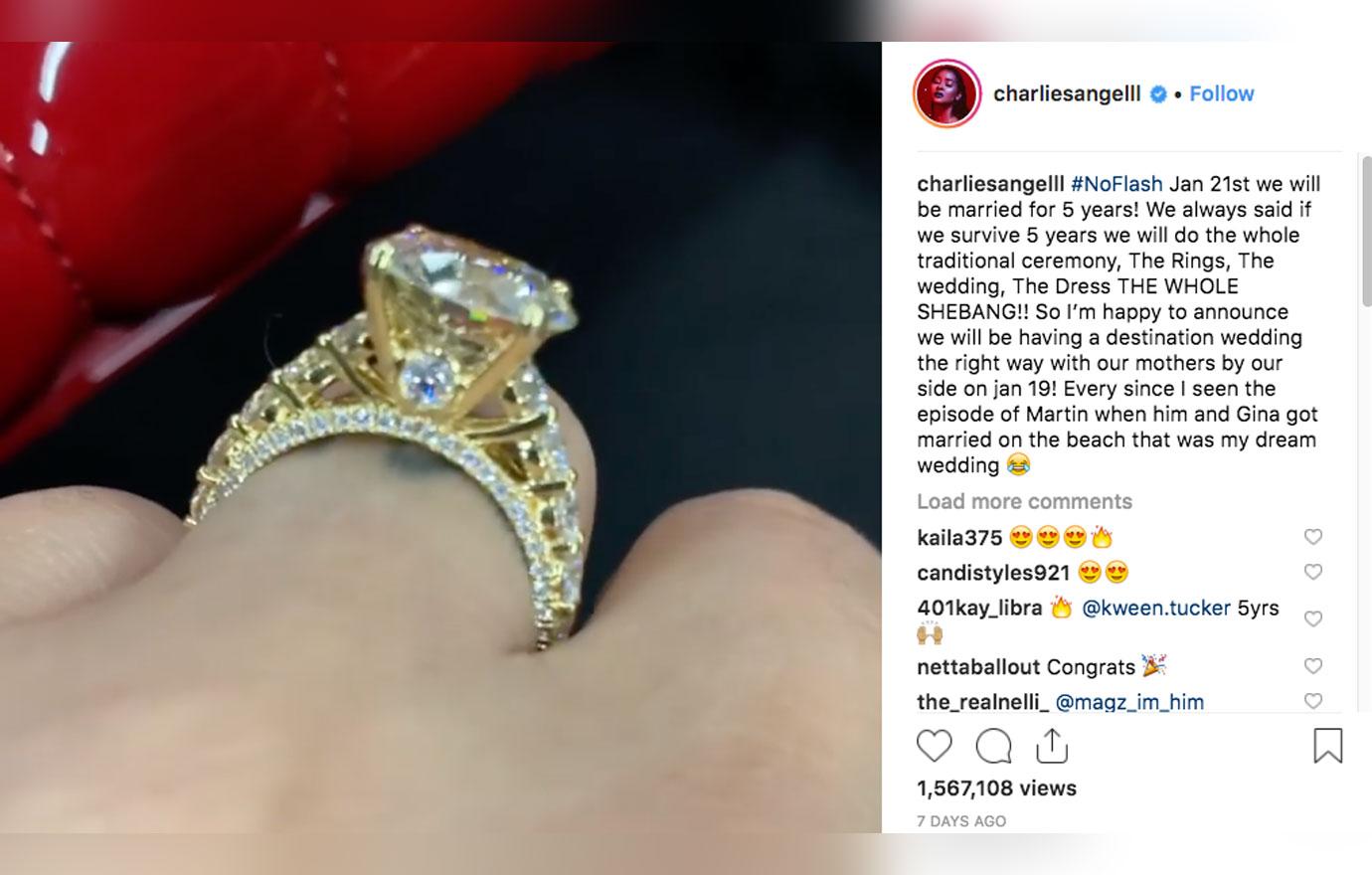The width and height of the screenshot is (1372, 875).
Task: Play the diamond ring video
Action: [x=440, y=437]
